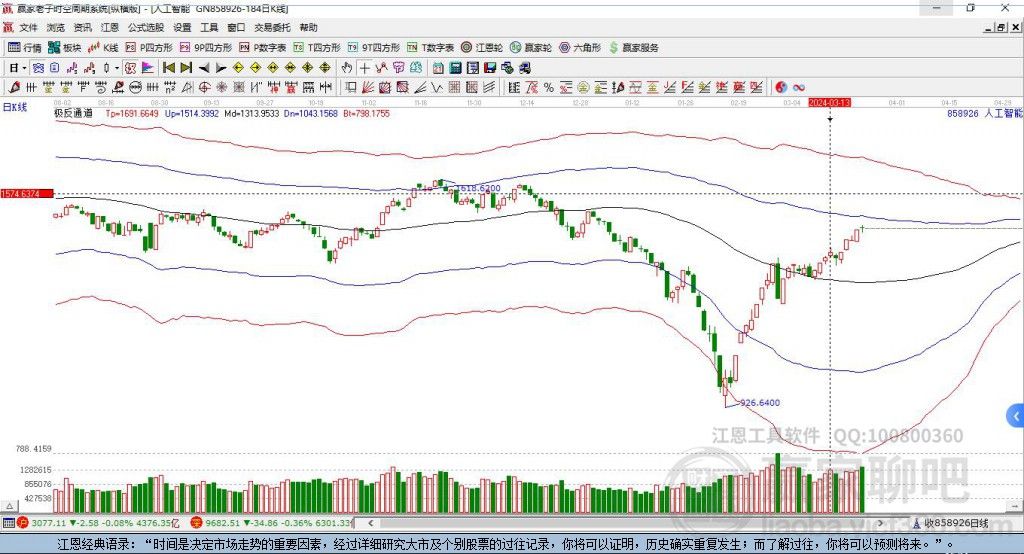Click horizontal scrollbar right arrow
This screenshot has width=1024, height=554.
(880, 523)
